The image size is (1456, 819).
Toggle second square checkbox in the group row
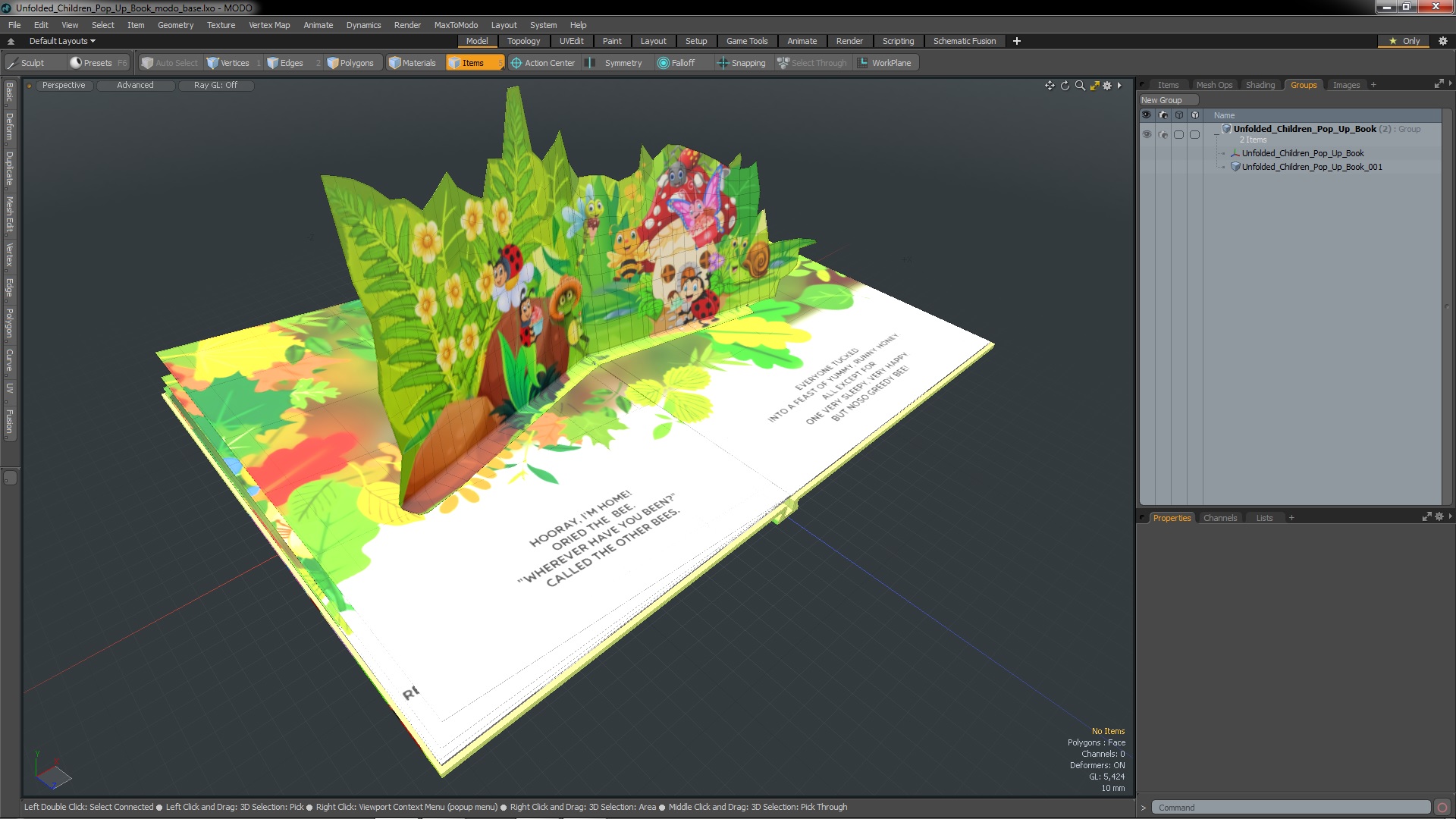click(1194, 134)
